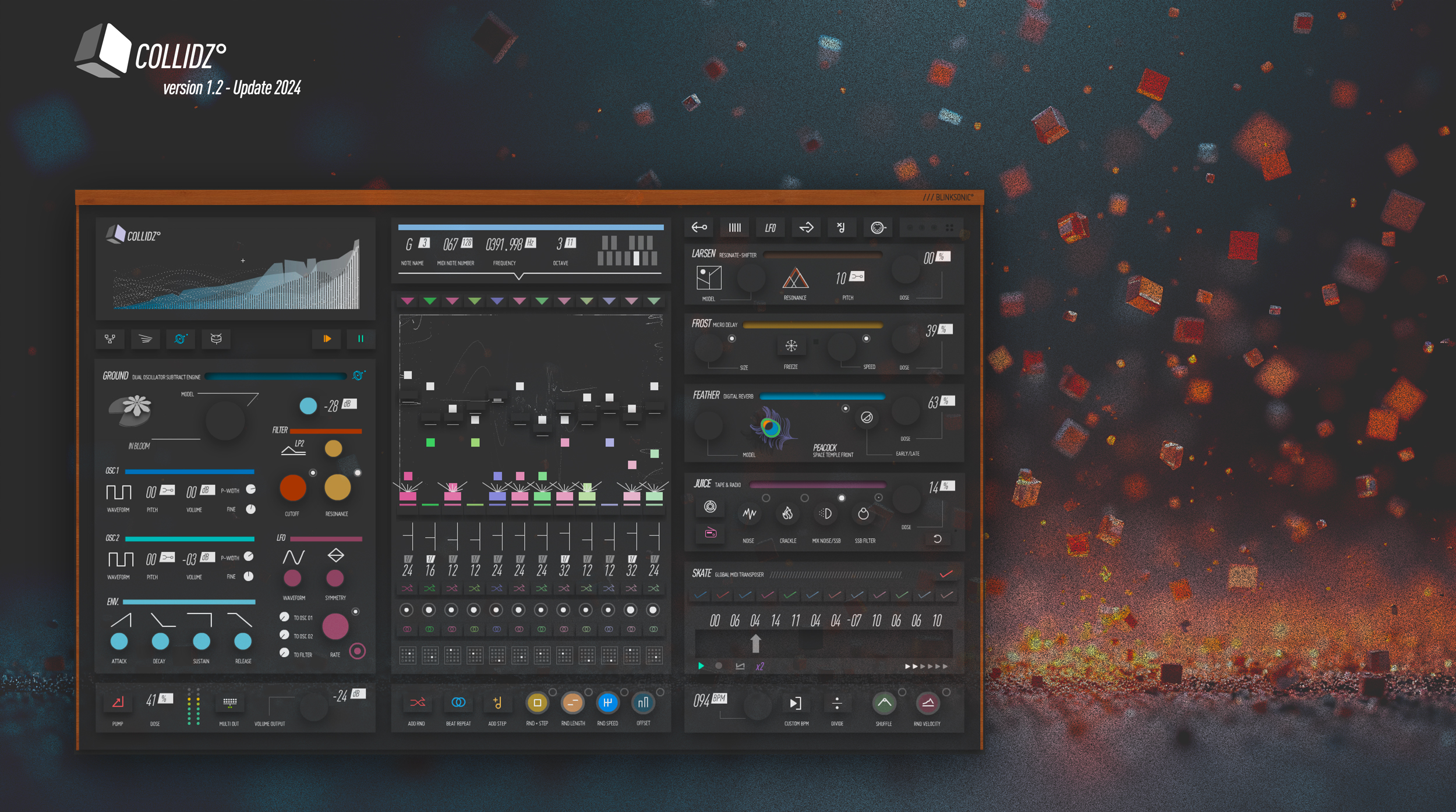Screen dimensions: 1456x812
Task: Change the LFO sine waveform selector
Action: [293, 558]
